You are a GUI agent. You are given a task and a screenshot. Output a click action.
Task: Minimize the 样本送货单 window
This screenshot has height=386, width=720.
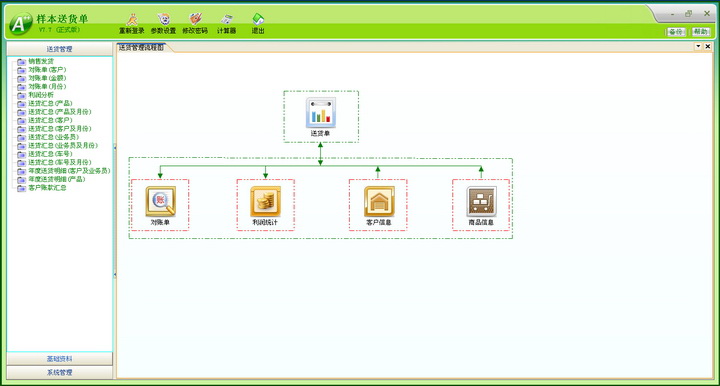672,14
